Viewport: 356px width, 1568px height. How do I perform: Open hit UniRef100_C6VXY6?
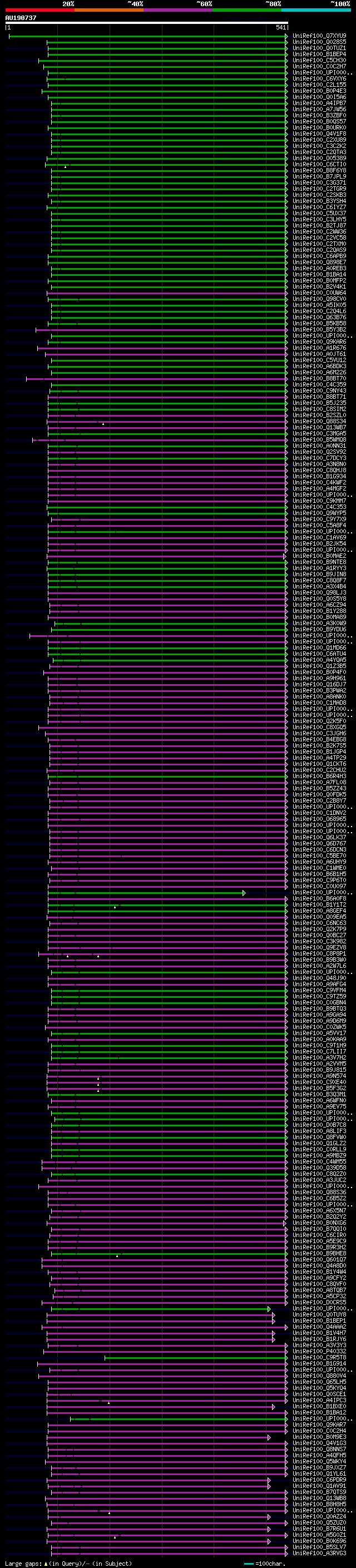click(319, 78)
